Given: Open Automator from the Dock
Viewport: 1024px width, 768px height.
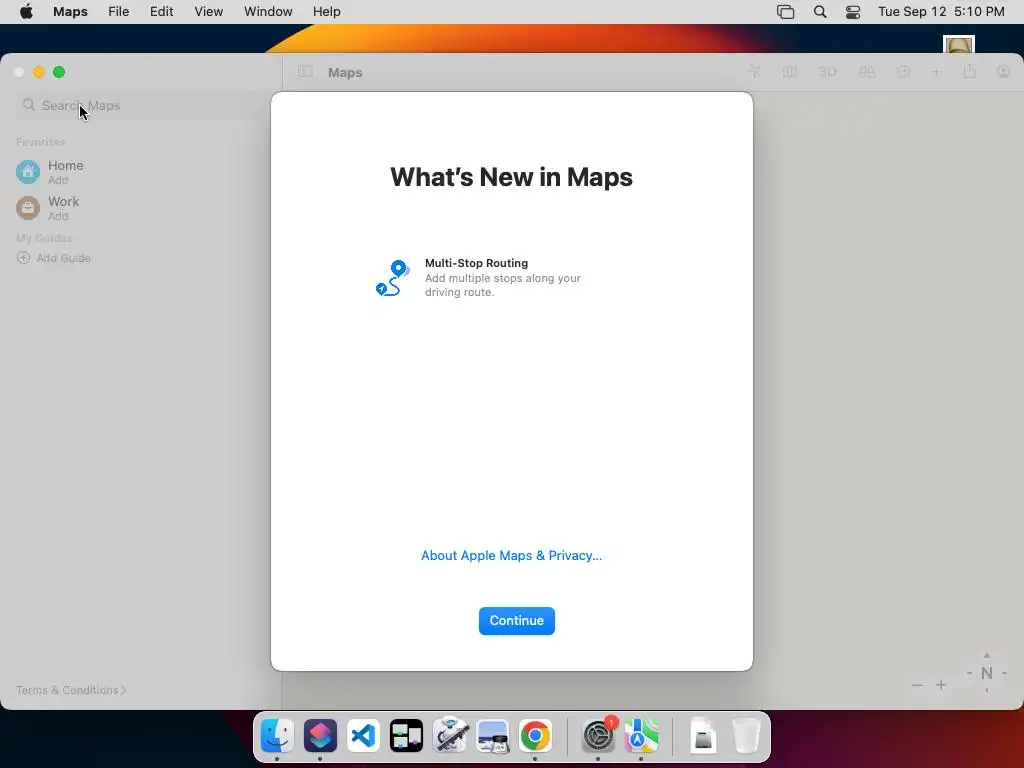Looking at the screenshot, I should tap(449, 736).
